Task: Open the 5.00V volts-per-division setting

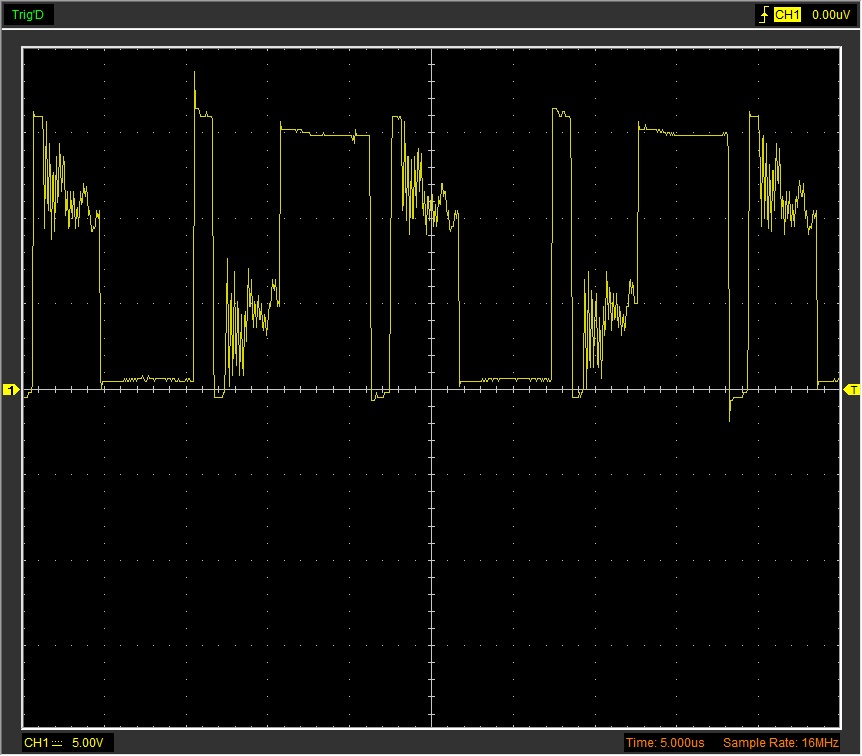Action: pyautogui.click(x=88, y=743)
